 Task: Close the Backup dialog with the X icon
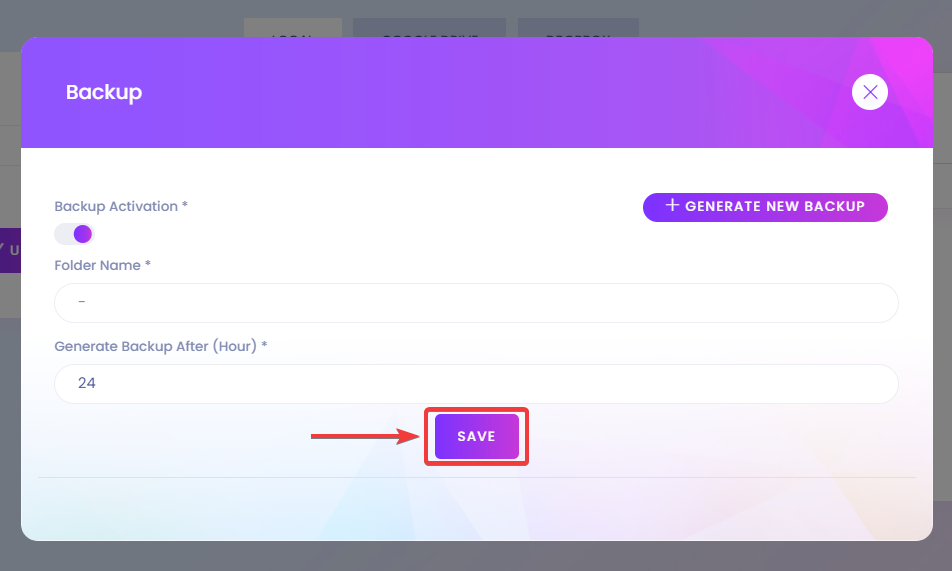click(x=869, y=92)
